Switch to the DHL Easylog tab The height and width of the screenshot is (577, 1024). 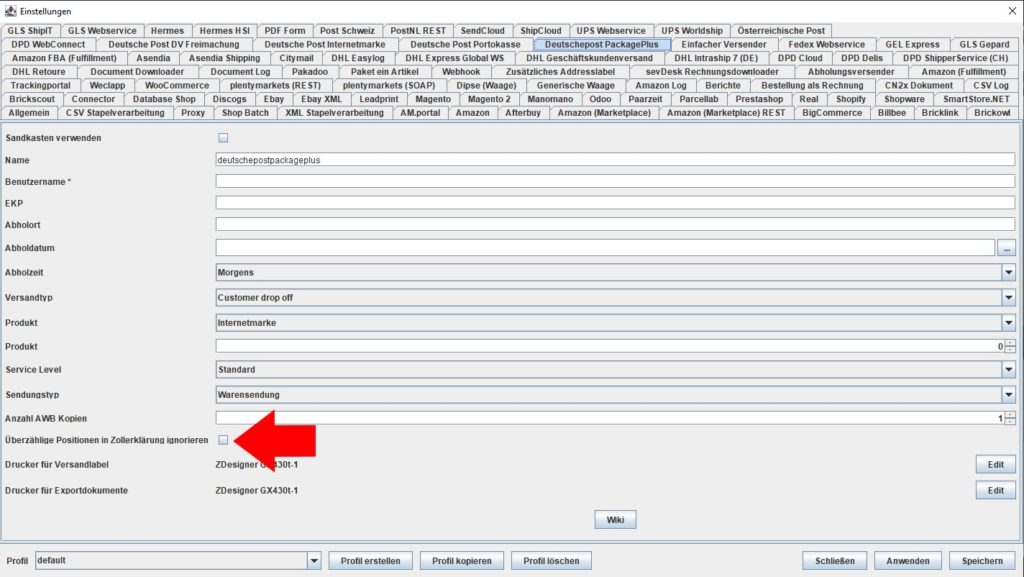coord(358,58)
